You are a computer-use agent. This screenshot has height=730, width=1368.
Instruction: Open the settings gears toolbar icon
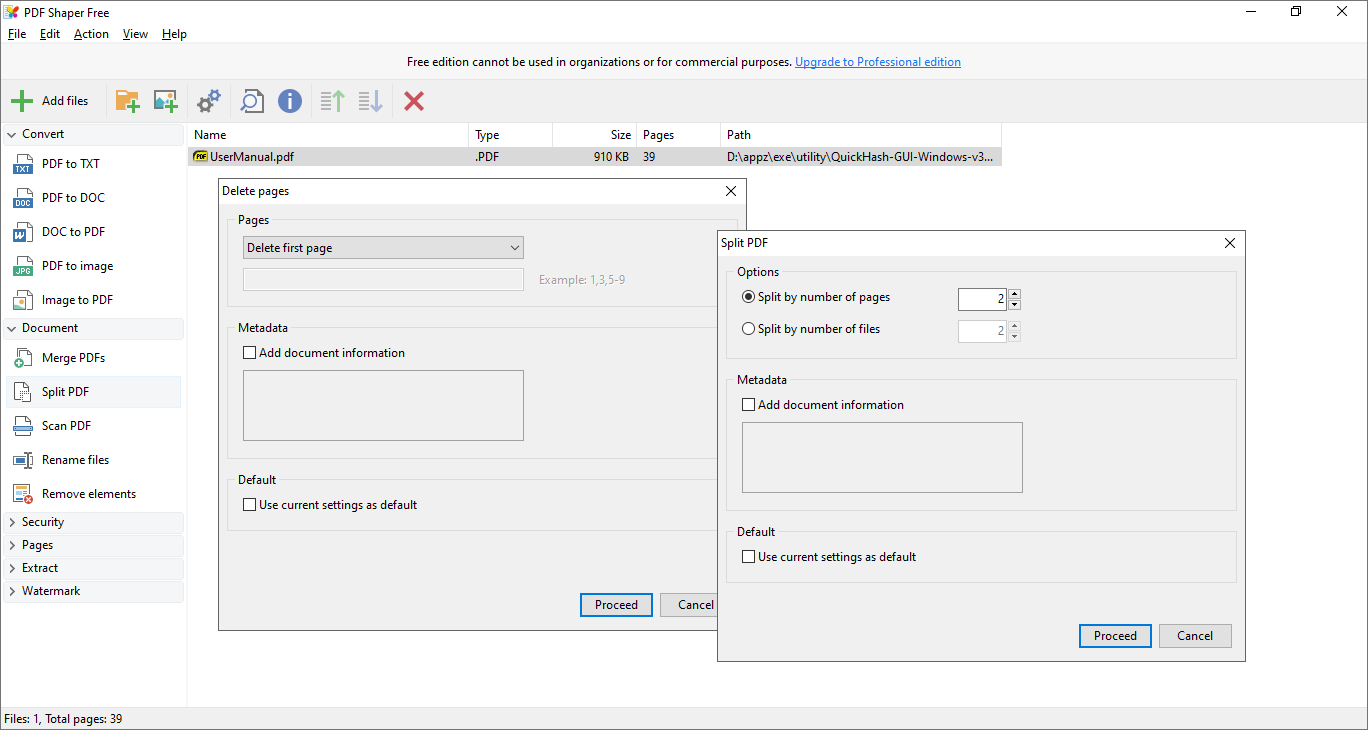point(209,101)
